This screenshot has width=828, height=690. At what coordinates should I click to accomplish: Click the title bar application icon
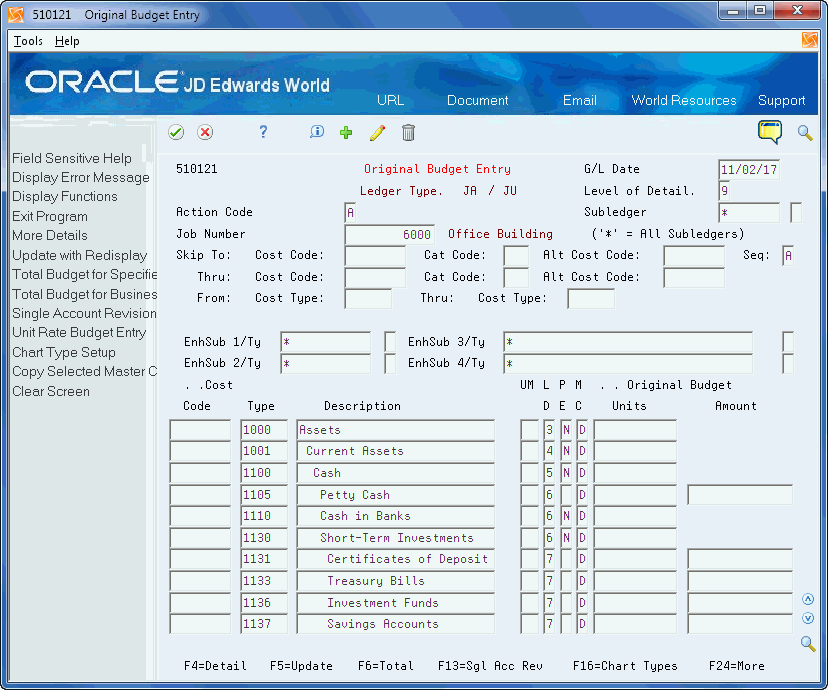tap(16, 14)
